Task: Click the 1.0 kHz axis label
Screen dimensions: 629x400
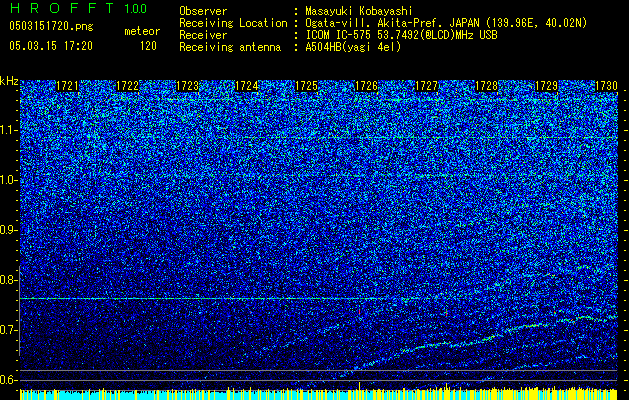Action: [x=8, y=180]
